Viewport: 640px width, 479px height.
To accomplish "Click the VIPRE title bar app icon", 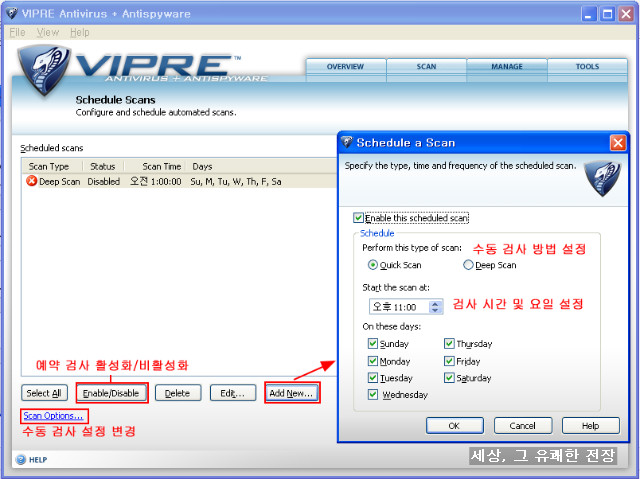I will 11,13.
